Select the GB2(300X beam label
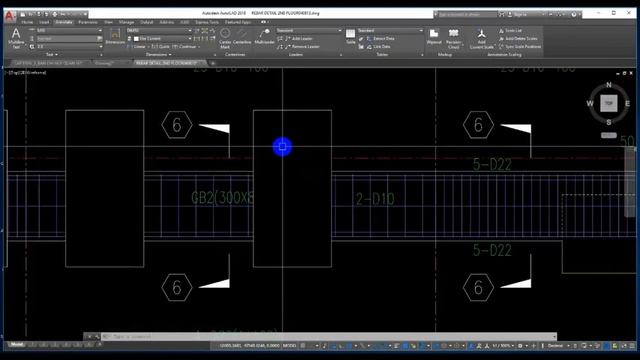This screenshot has width=640, height=360. tap(222, 198)
